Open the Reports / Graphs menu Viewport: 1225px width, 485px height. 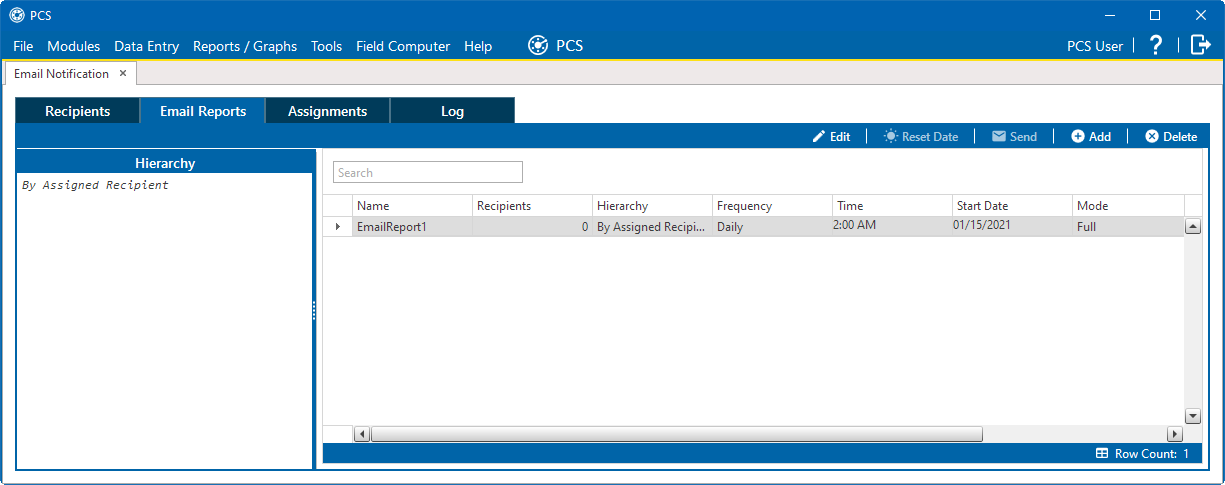pos(245,46)
